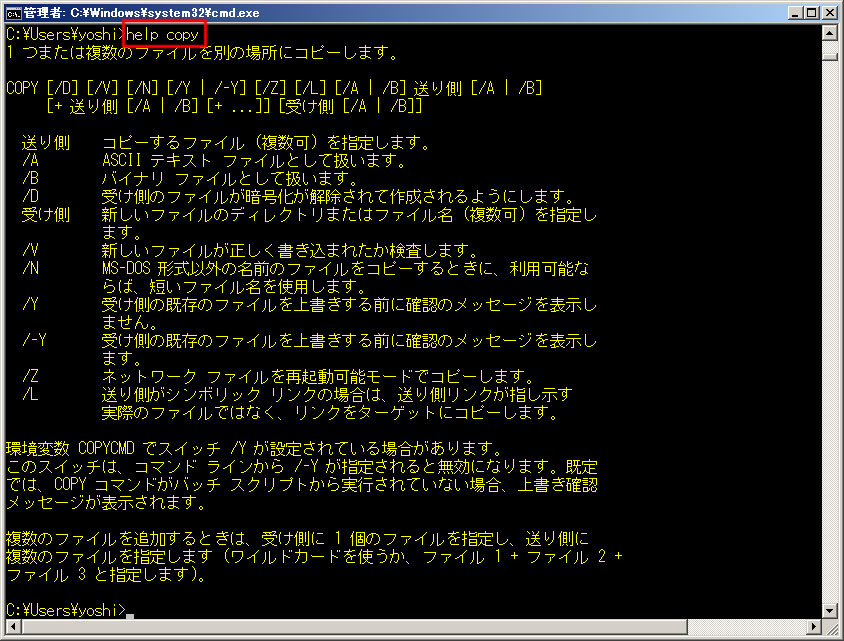The height and width of the screenshot is (641, 844).
Task: Click the '受け側' destination description row
Action: tap(310, 223)
